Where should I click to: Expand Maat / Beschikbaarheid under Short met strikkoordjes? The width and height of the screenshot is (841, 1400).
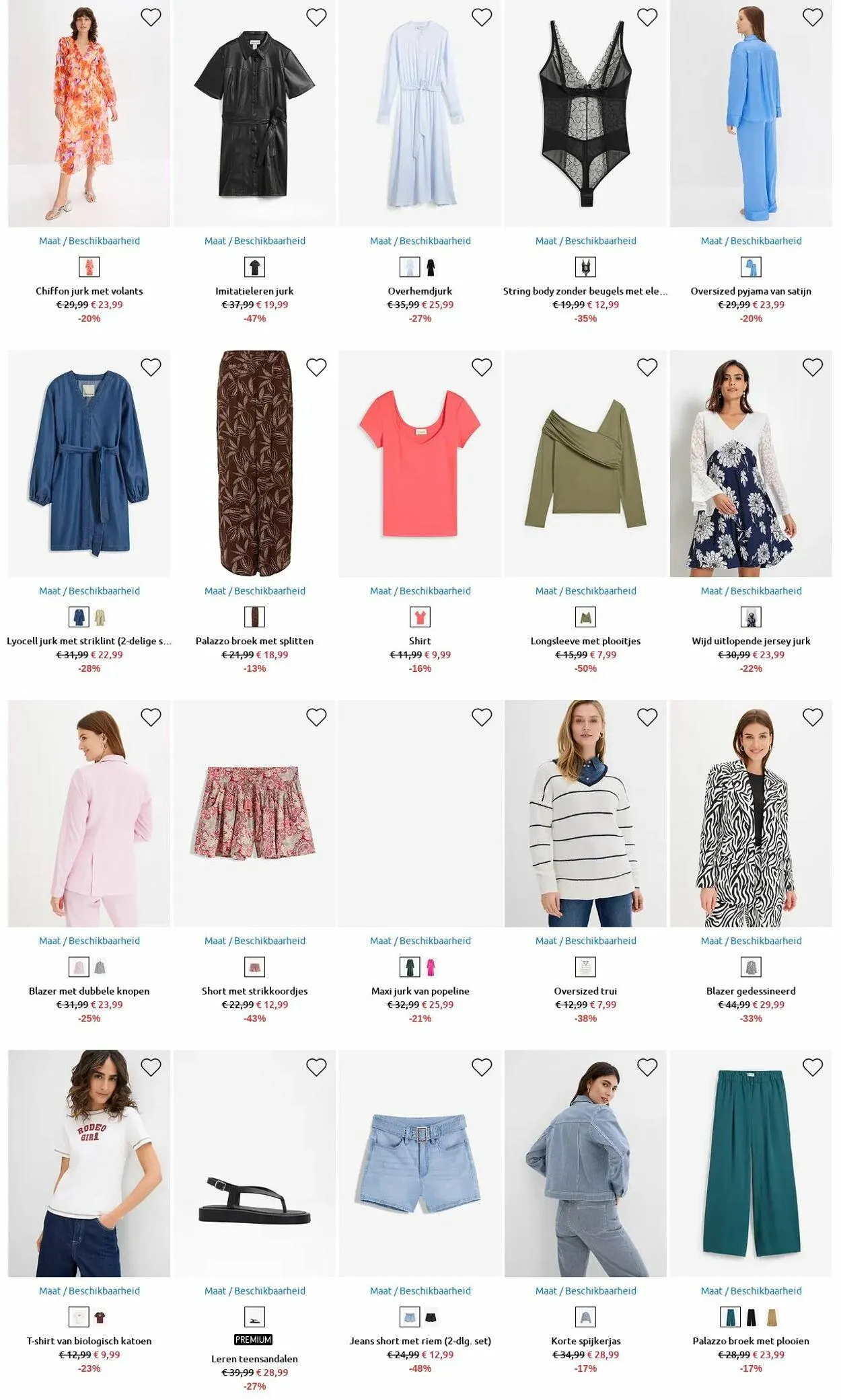255,941
